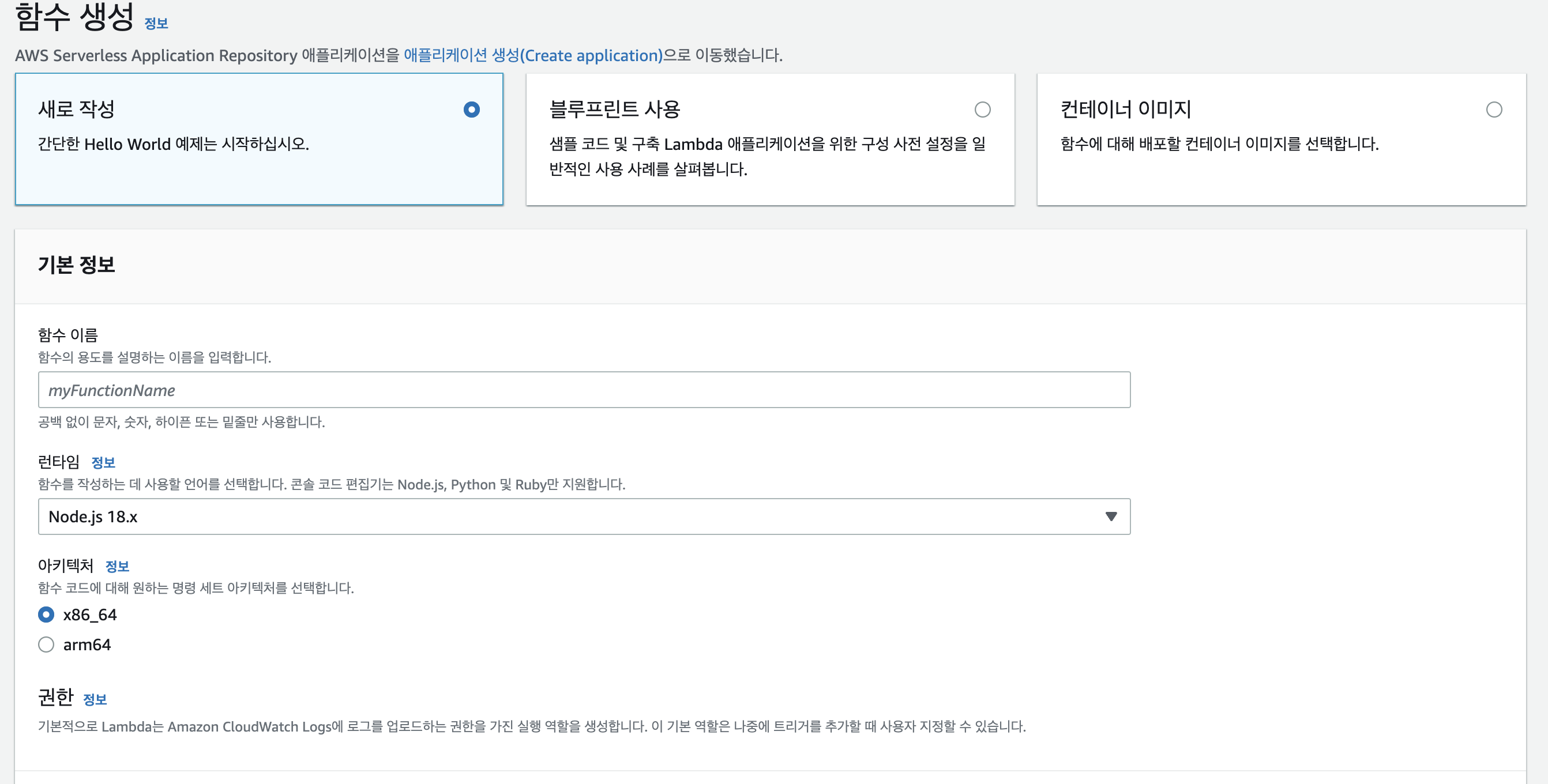Click the 블루프린트 사용 card title
Screen dimensions: 1548x784
pos(615,110)
